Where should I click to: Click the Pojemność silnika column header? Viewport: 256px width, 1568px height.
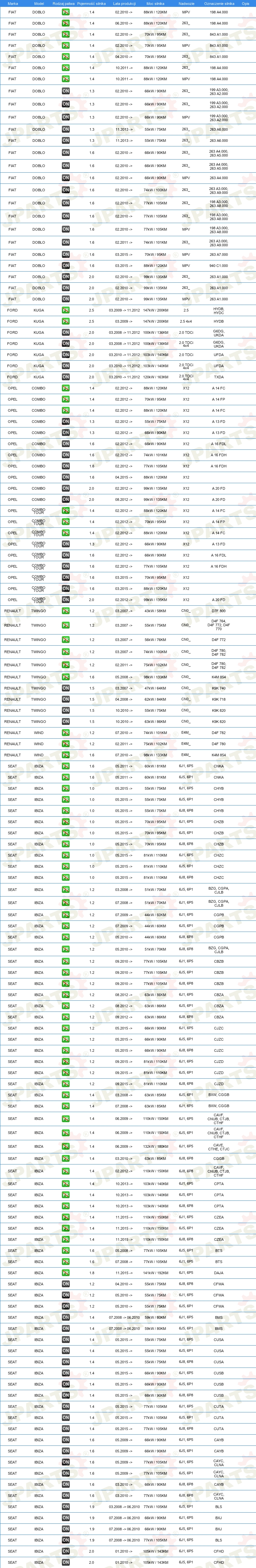[91, 4]
